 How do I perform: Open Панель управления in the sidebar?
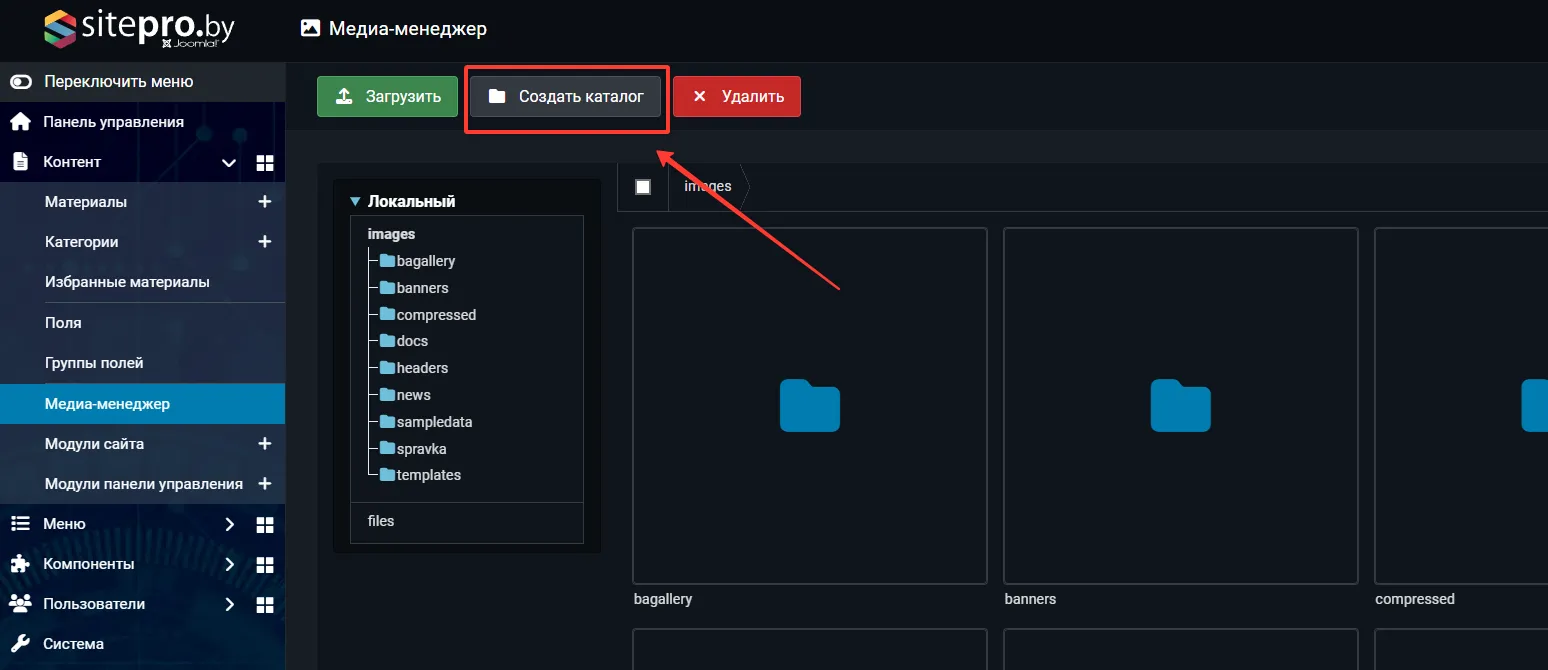113,122
